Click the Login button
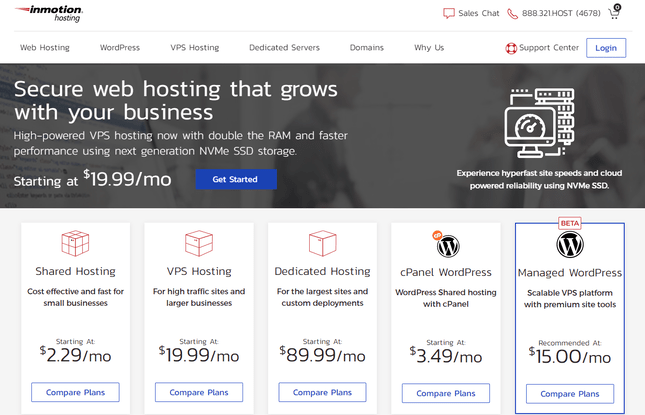Image resolution: width=645 pixels, height=415 pixels. [606, 48]
